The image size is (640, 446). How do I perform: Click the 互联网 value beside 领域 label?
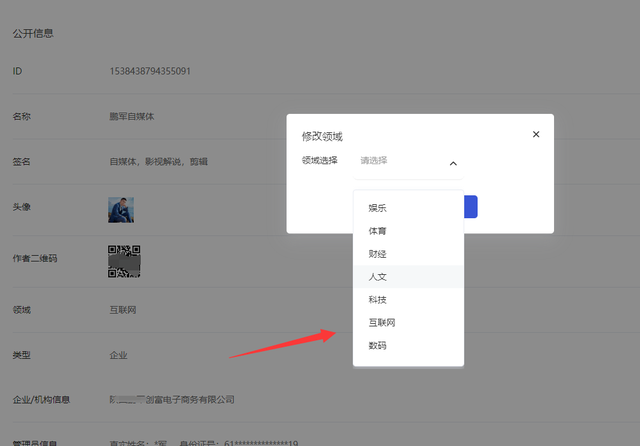pyautogui.click(x=124, y=310)
